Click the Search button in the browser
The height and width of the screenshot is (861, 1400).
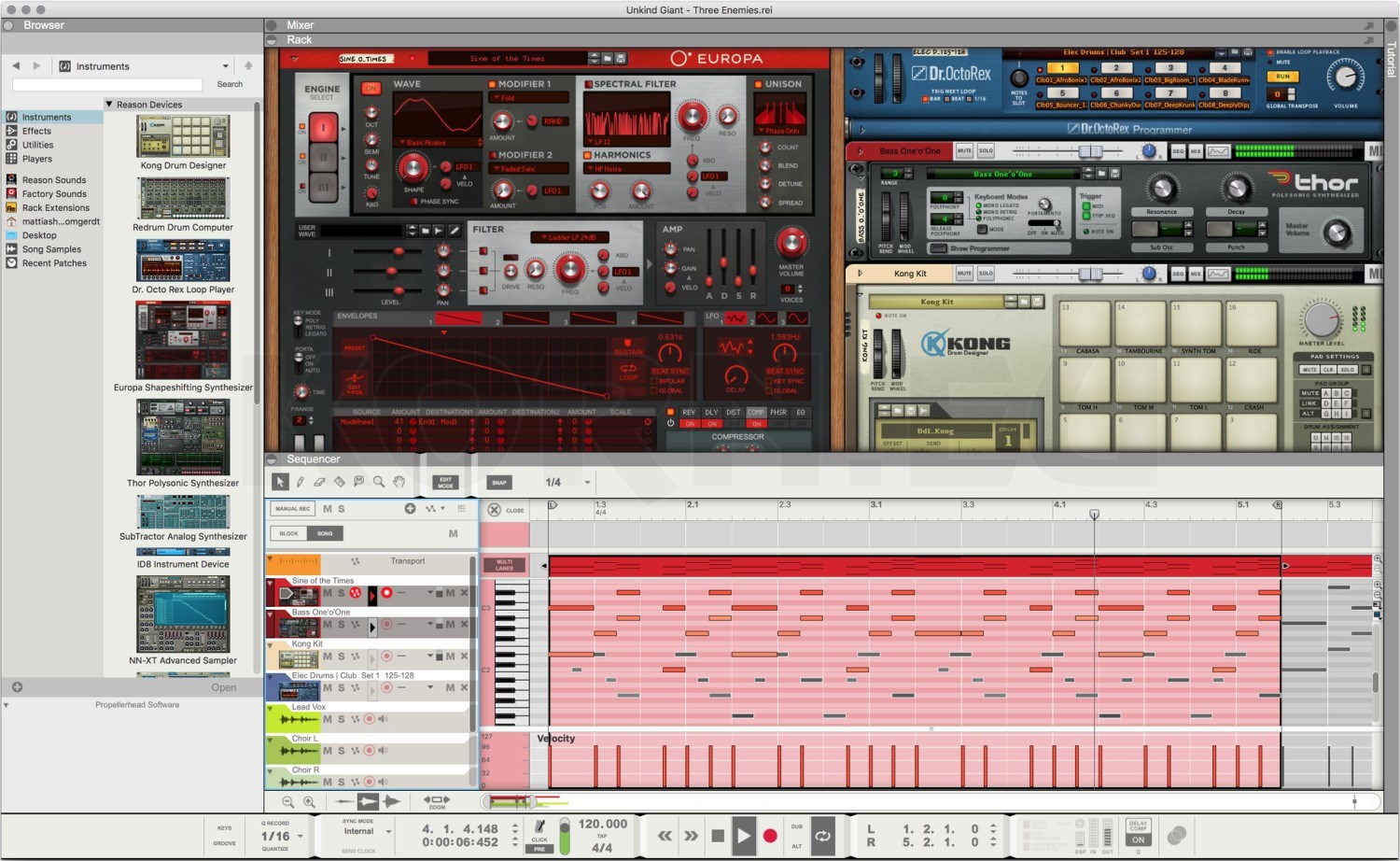[x=229, y=84]
